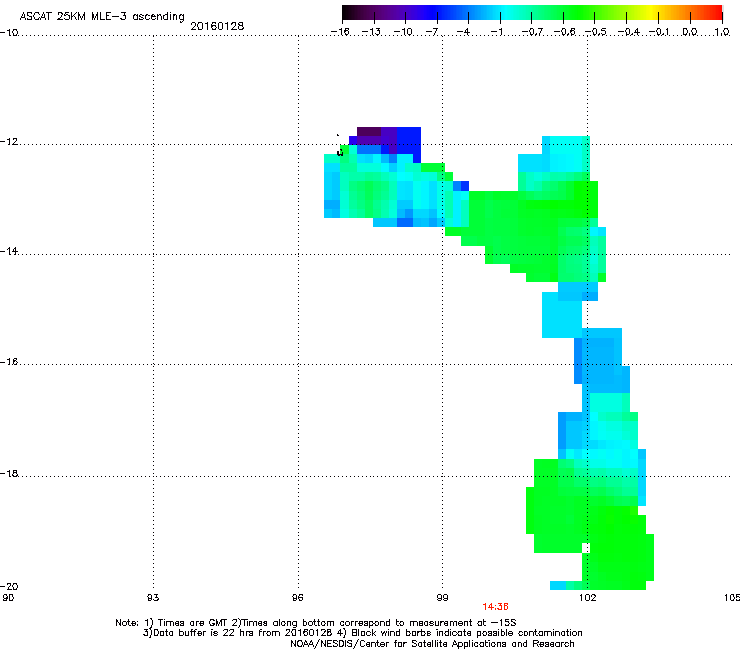Viewport: 740px width, 650px height.
Task: Click the '0.0' label on the color bar
Action: [690, 32]
